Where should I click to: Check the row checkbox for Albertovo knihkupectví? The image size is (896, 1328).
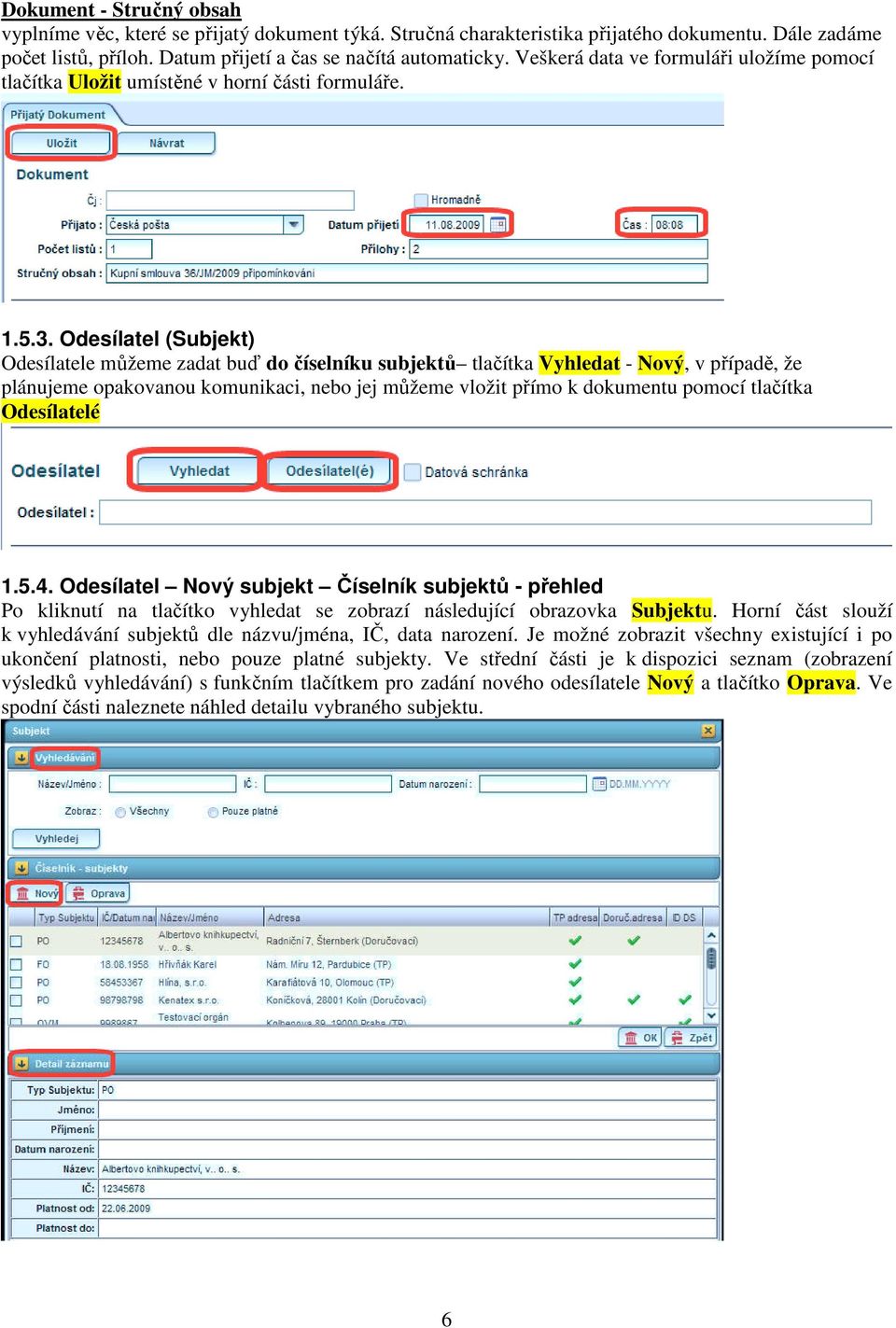tap(16, 941)
